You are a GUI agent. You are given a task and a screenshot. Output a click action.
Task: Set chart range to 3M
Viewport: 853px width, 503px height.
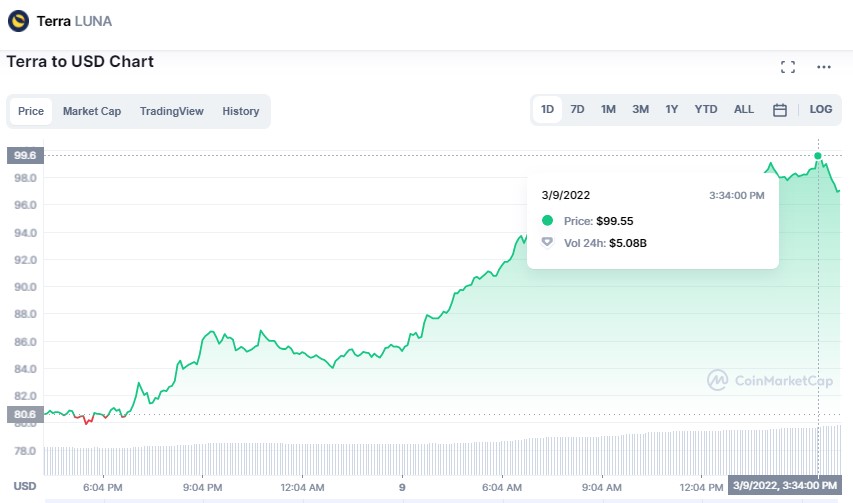tap(640, 110)
